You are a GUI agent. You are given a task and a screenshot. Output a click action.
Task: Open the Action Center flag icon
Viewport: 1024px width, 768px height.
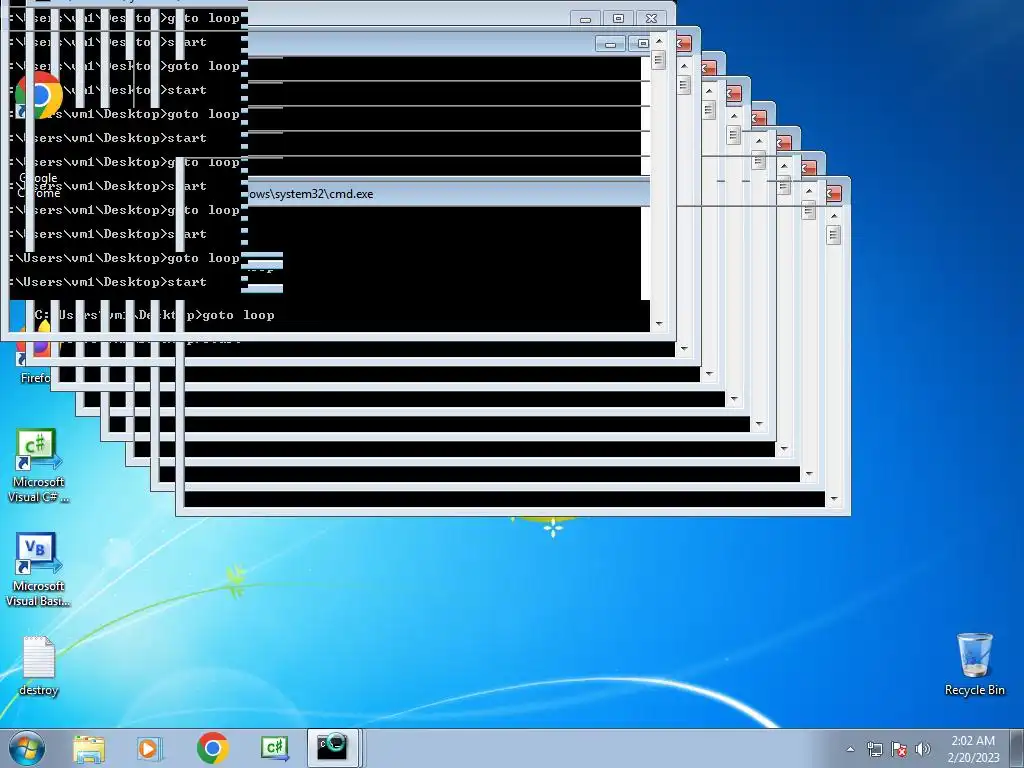tap(899, 749)
